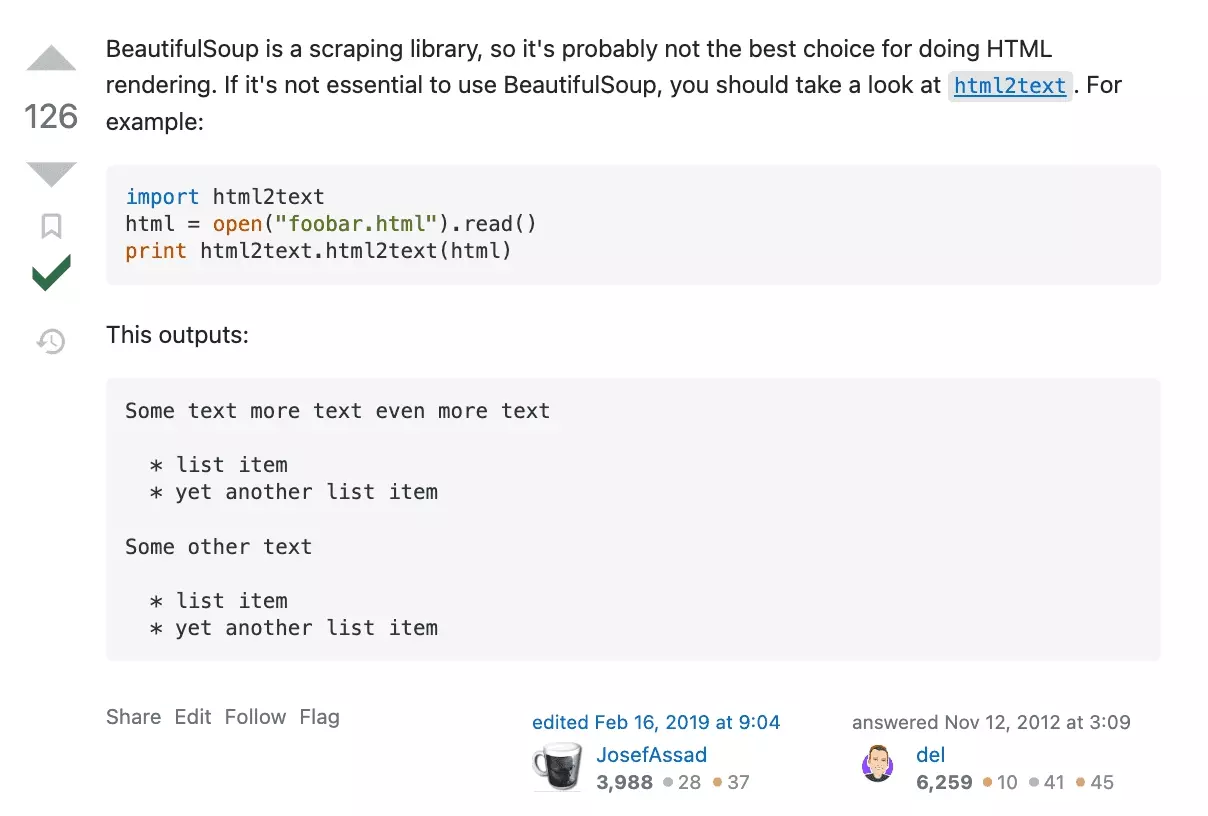Open the edited Feb 16, 2019 revision link
The height and width of the screenshot is (816, 1208).
click(656, 722)
